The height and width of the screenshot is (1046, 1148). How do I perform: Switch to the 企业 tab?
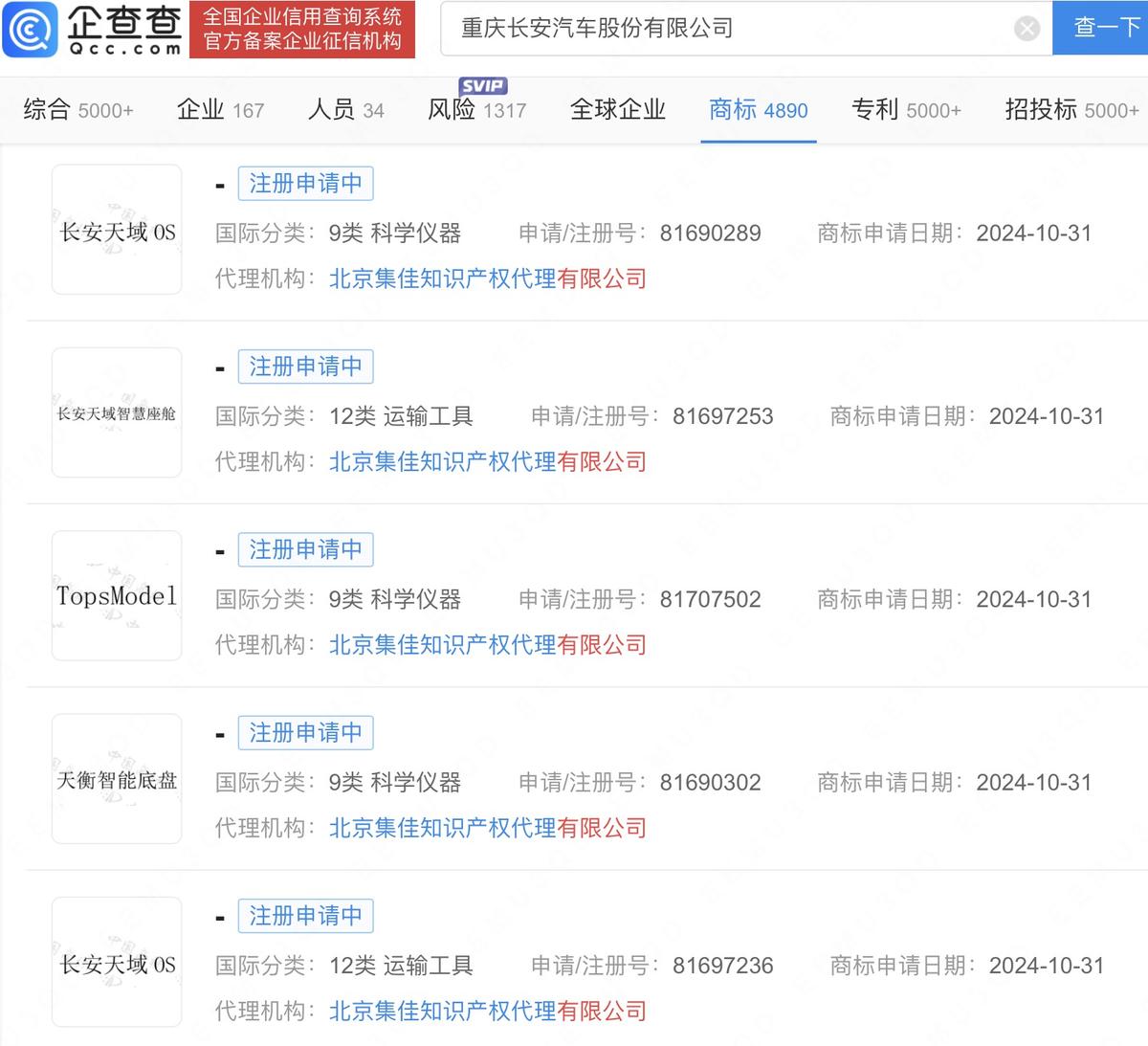(220, 109)
